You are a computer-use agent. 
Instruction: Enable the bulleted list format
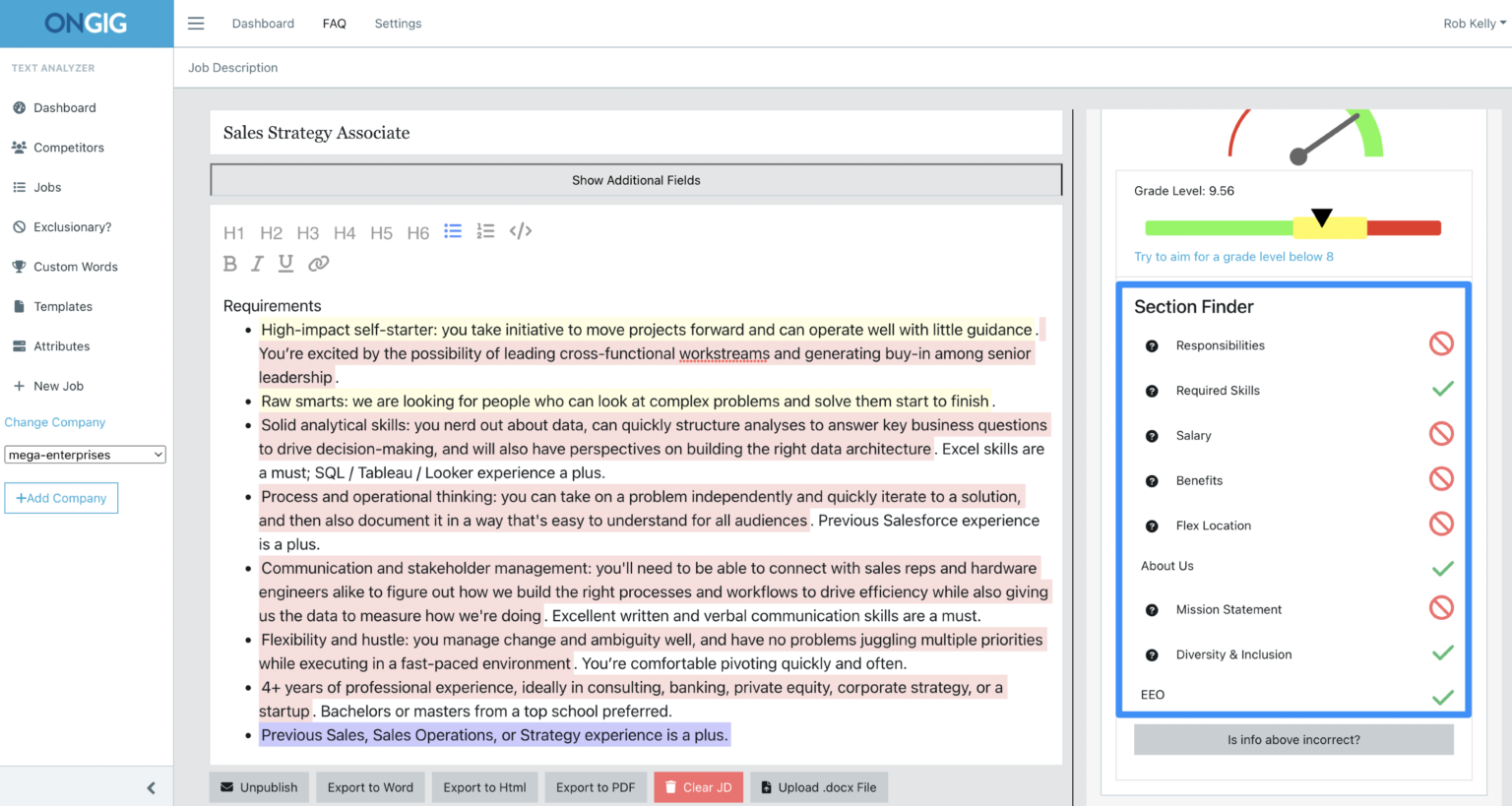(x=452, y=230)
